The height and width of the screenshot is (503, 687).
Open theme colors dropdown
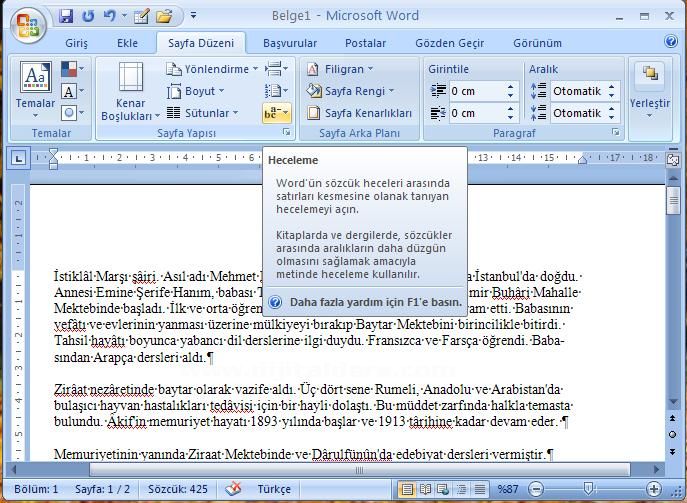click(x=72, y=69)
